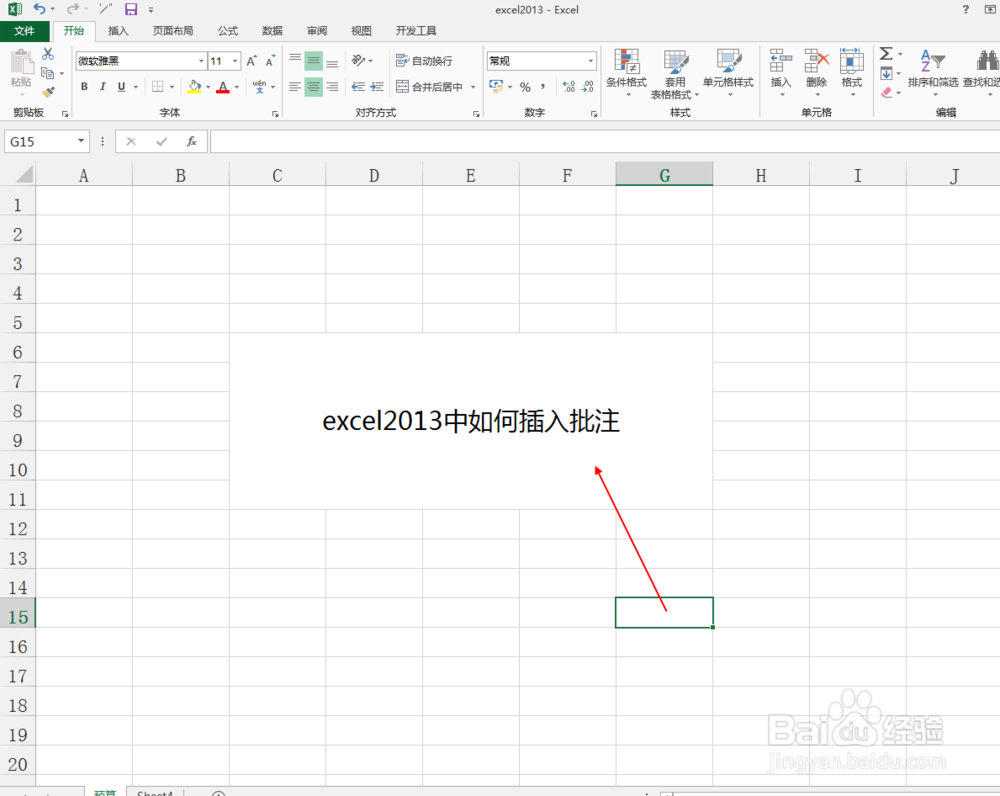Click the Copy icon in clipboard group
Image resolution: width=1000 pixels, height=796 pixels.
47,73
